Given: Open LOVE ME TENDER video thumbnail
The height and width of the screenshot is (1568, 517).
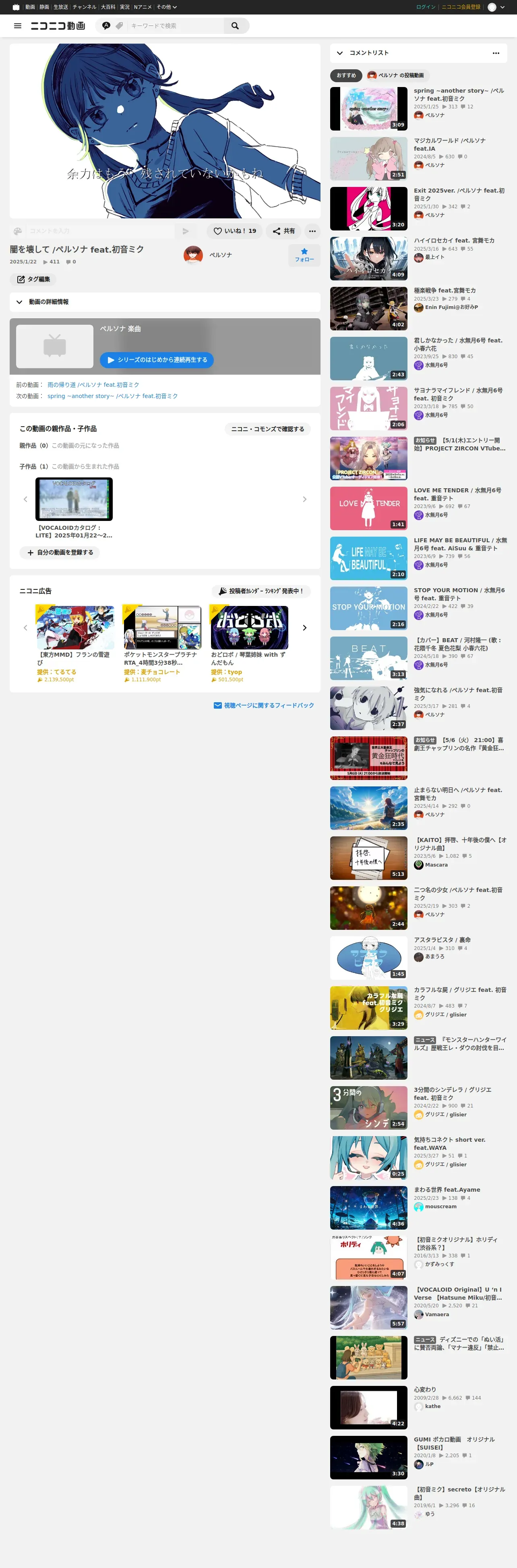Looking at the screenshot, I should point(368,508).
